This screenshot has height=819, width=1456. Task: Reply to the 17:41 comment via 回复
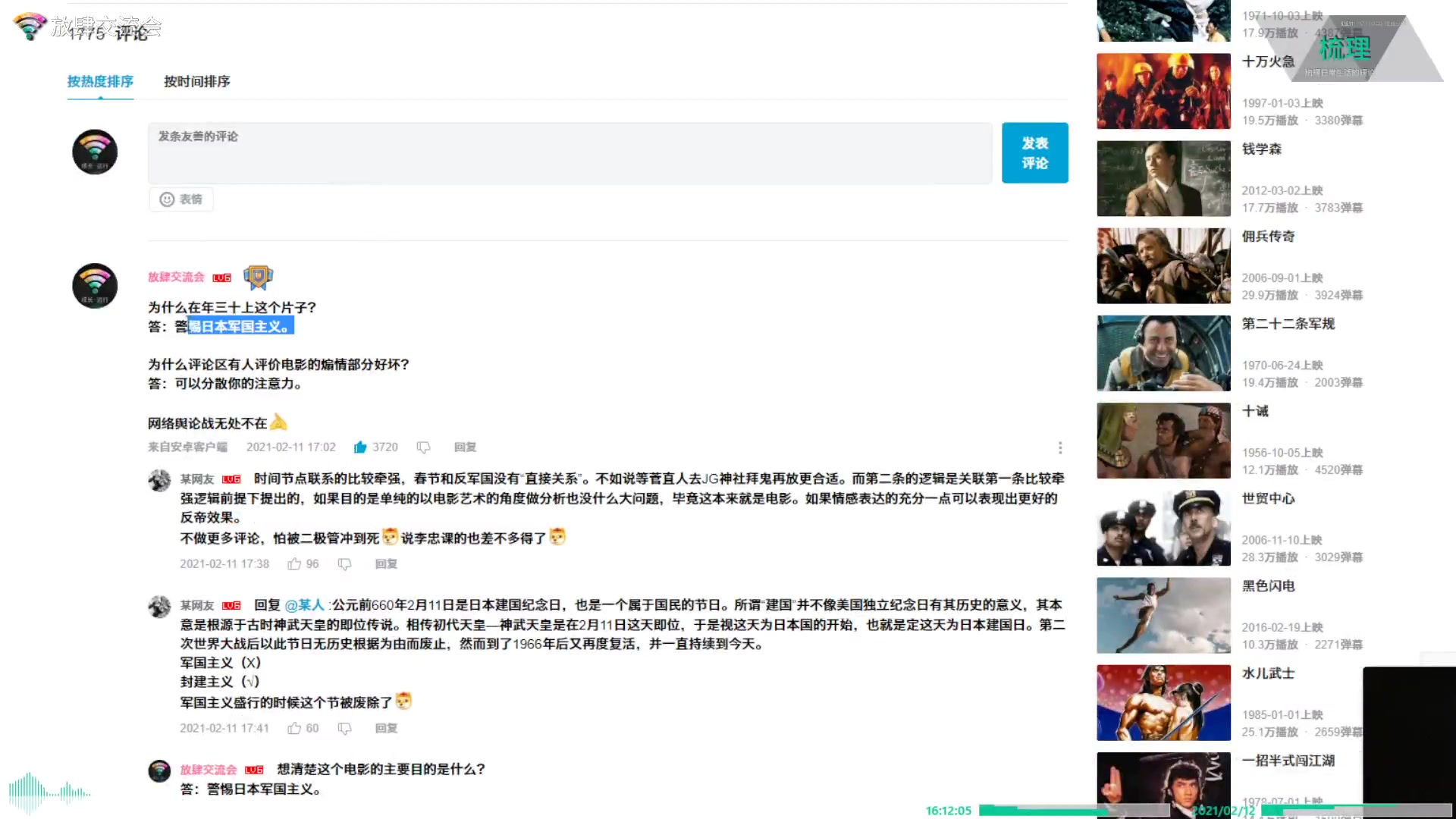386,728
